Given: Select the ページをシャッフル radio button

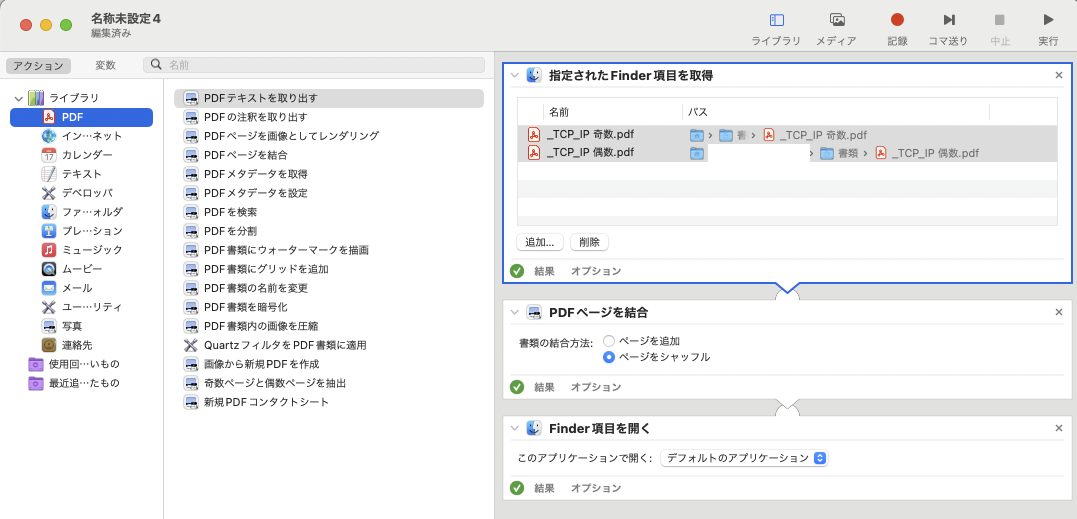Looking at the screenshot, I should click(609, 357).
